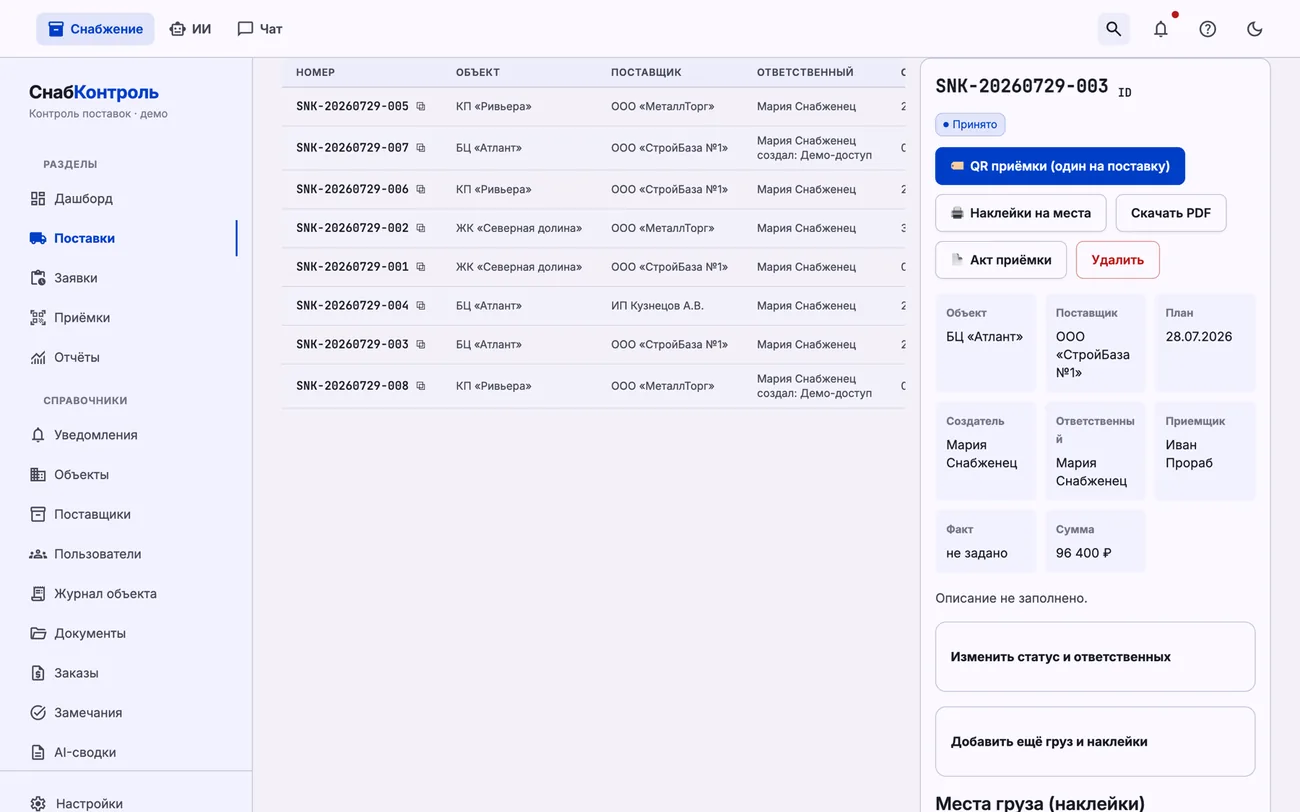Copy number SNK-20260729-007 with copy icon
Image resolution: width=1300 pixels, height=812 pixels.
421,148
